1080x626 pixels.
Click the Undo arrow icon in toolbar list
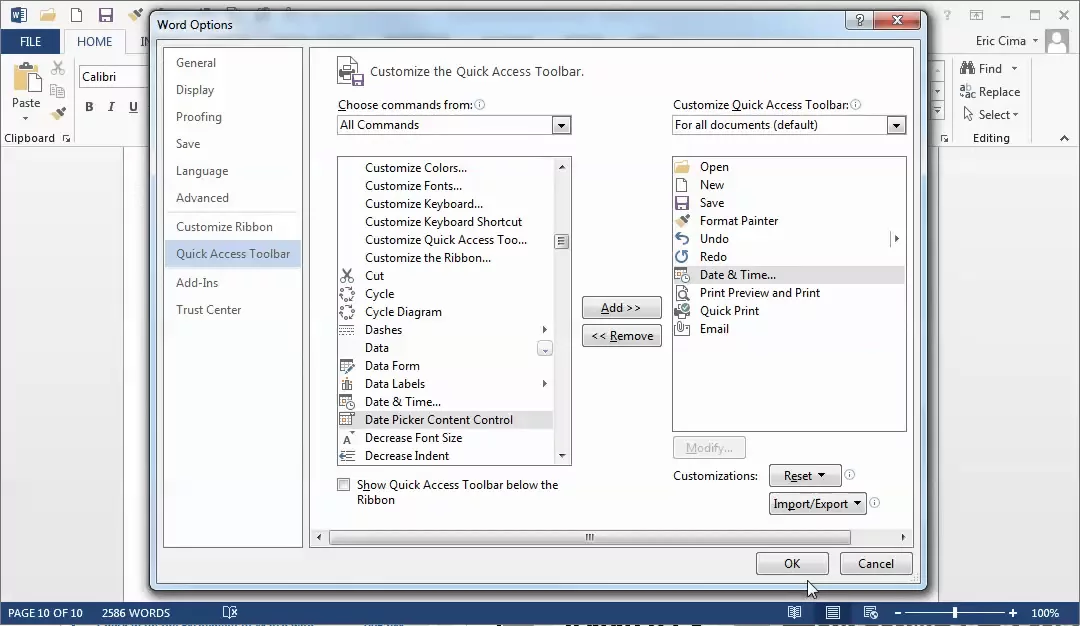(682, 238)
